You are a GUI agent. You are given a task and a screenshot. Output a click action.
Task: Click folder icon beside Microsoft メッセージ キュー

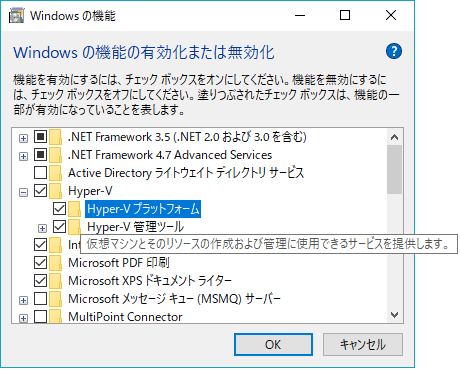pos(55,299)
